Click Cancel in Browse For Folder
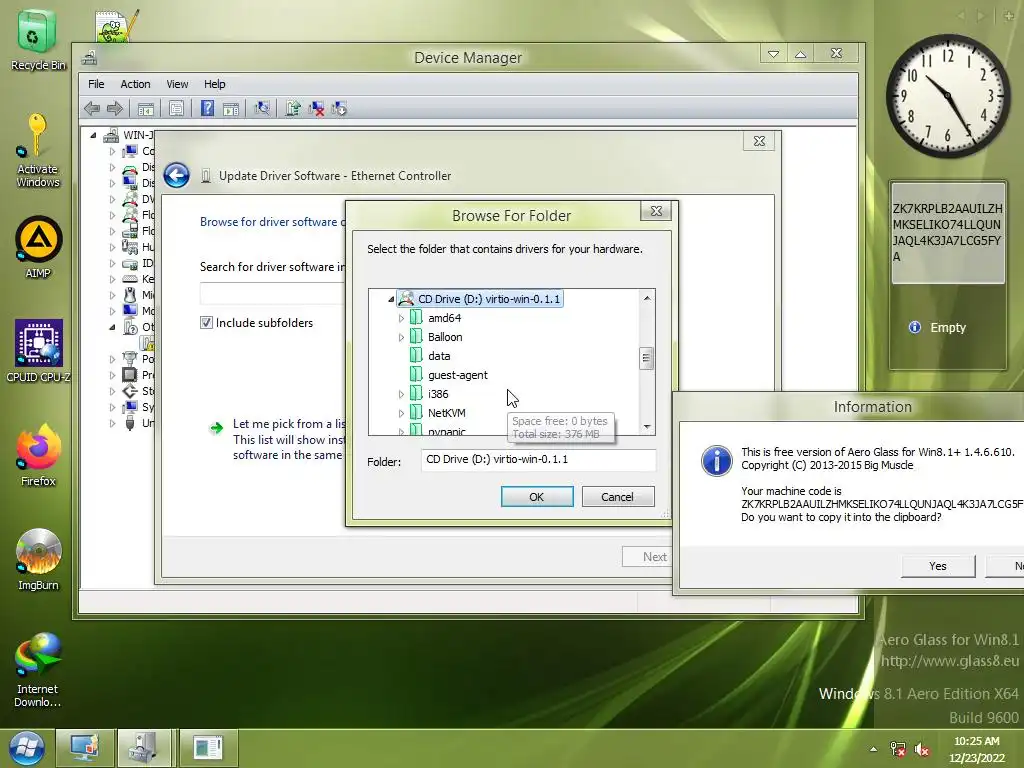 coord(617,496)
